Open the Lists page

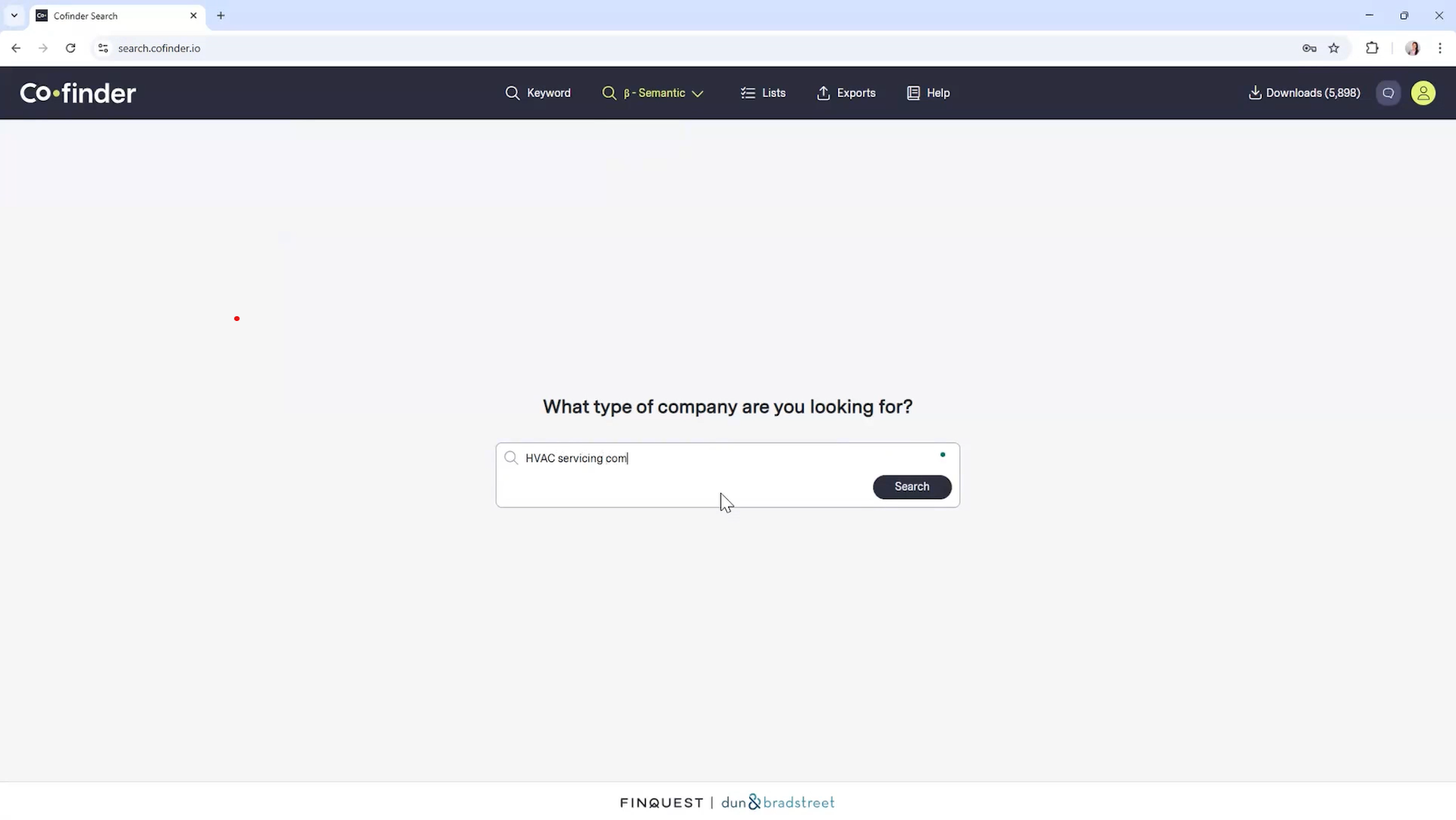click(x=763, y=93)
